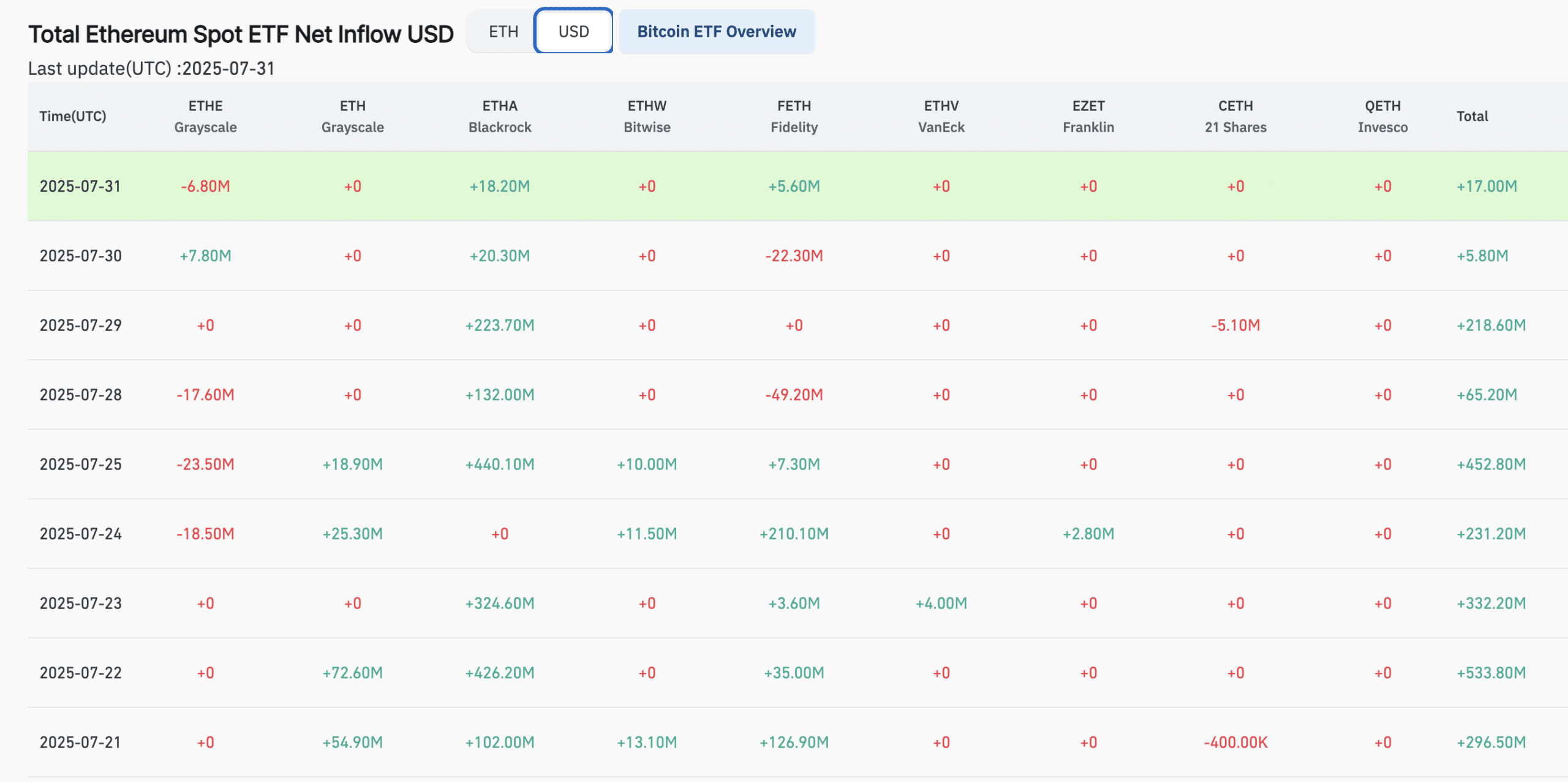Click -5.10M 21 Shares value
This screenshot has height=782, width=1568.
pos(1235,325)
